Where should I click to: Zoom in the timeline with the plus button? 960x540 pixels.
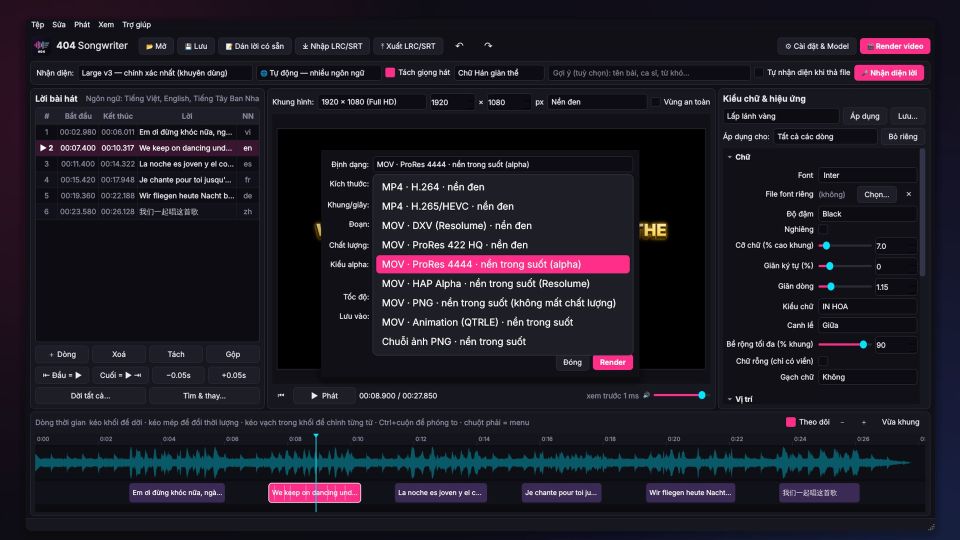[864, 422]
